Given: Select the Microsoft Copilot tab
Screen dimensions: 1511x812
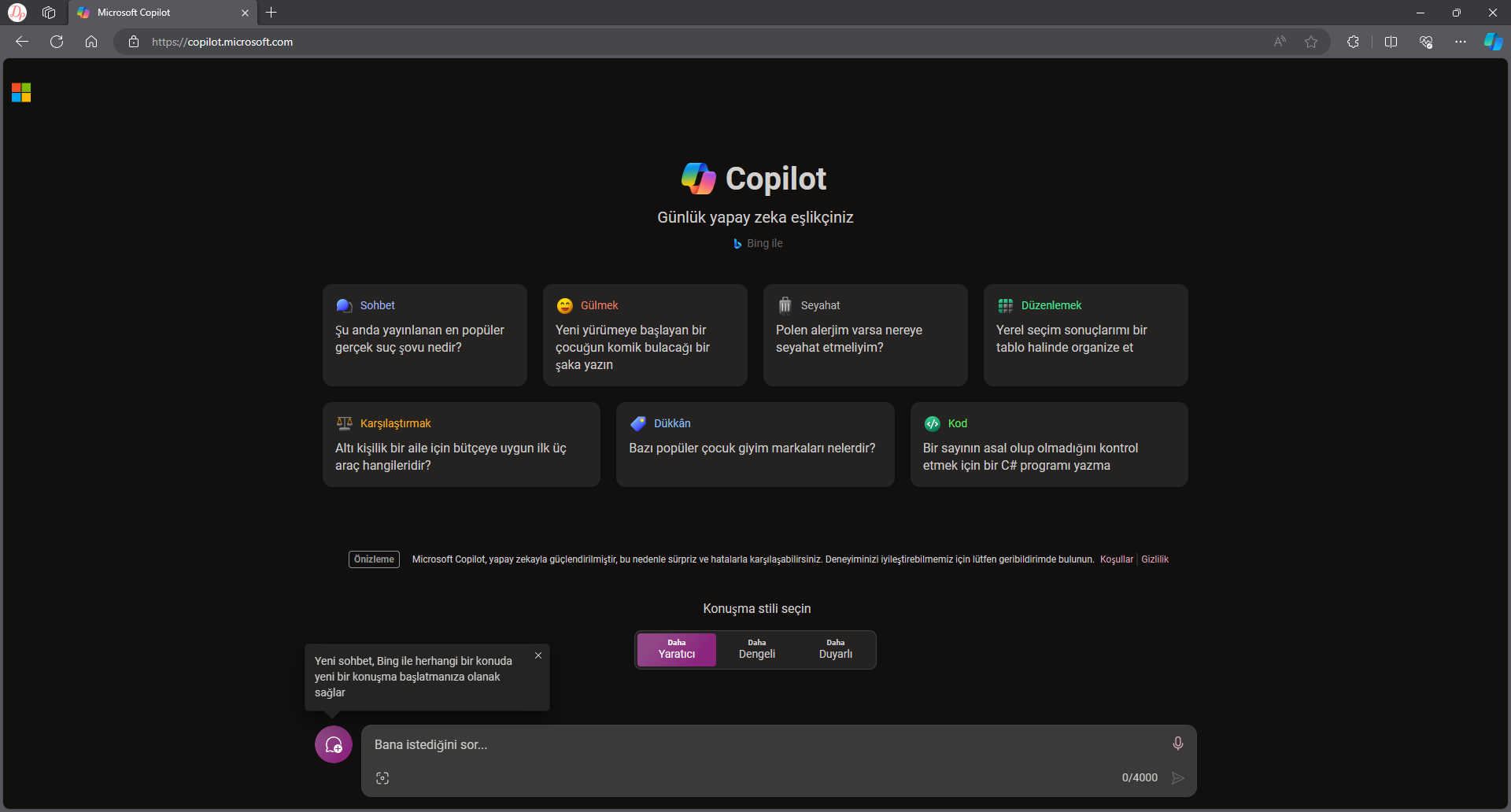Looking at the screenshot, I should (x=163, y=13).
